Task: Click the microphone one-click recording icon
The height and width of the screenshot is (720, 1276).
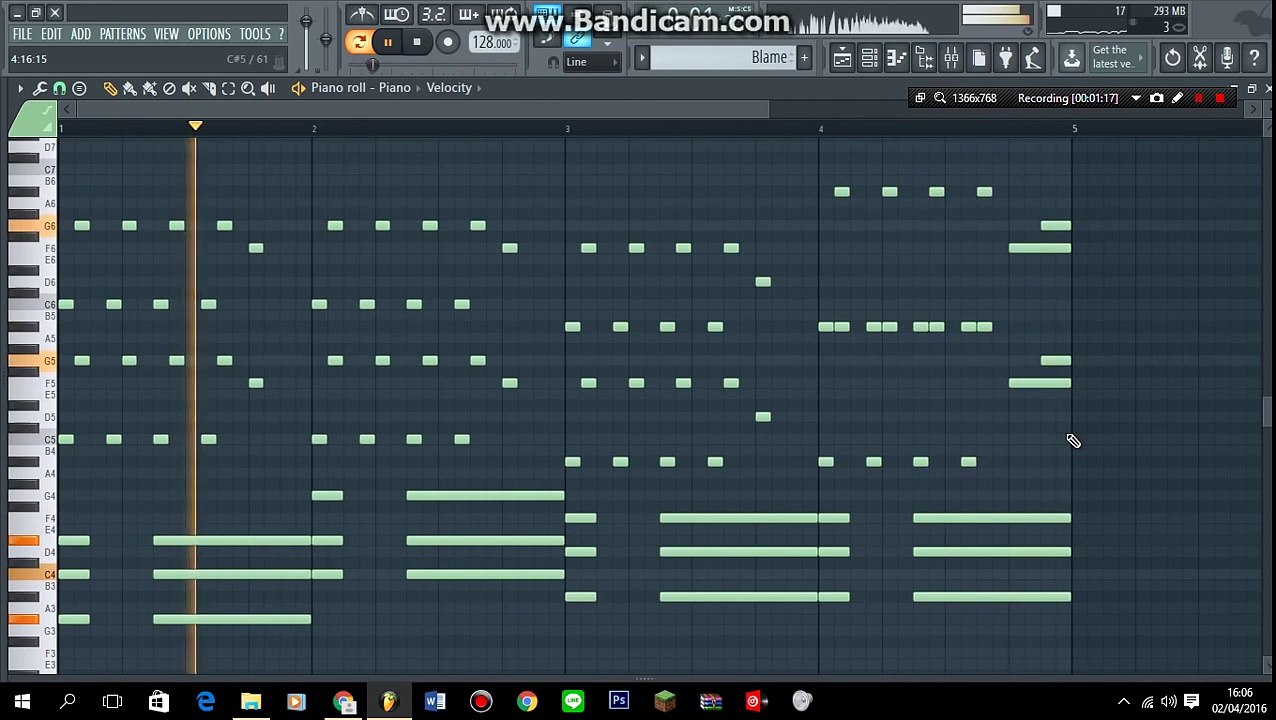Action: click(x=1227, y=59)
